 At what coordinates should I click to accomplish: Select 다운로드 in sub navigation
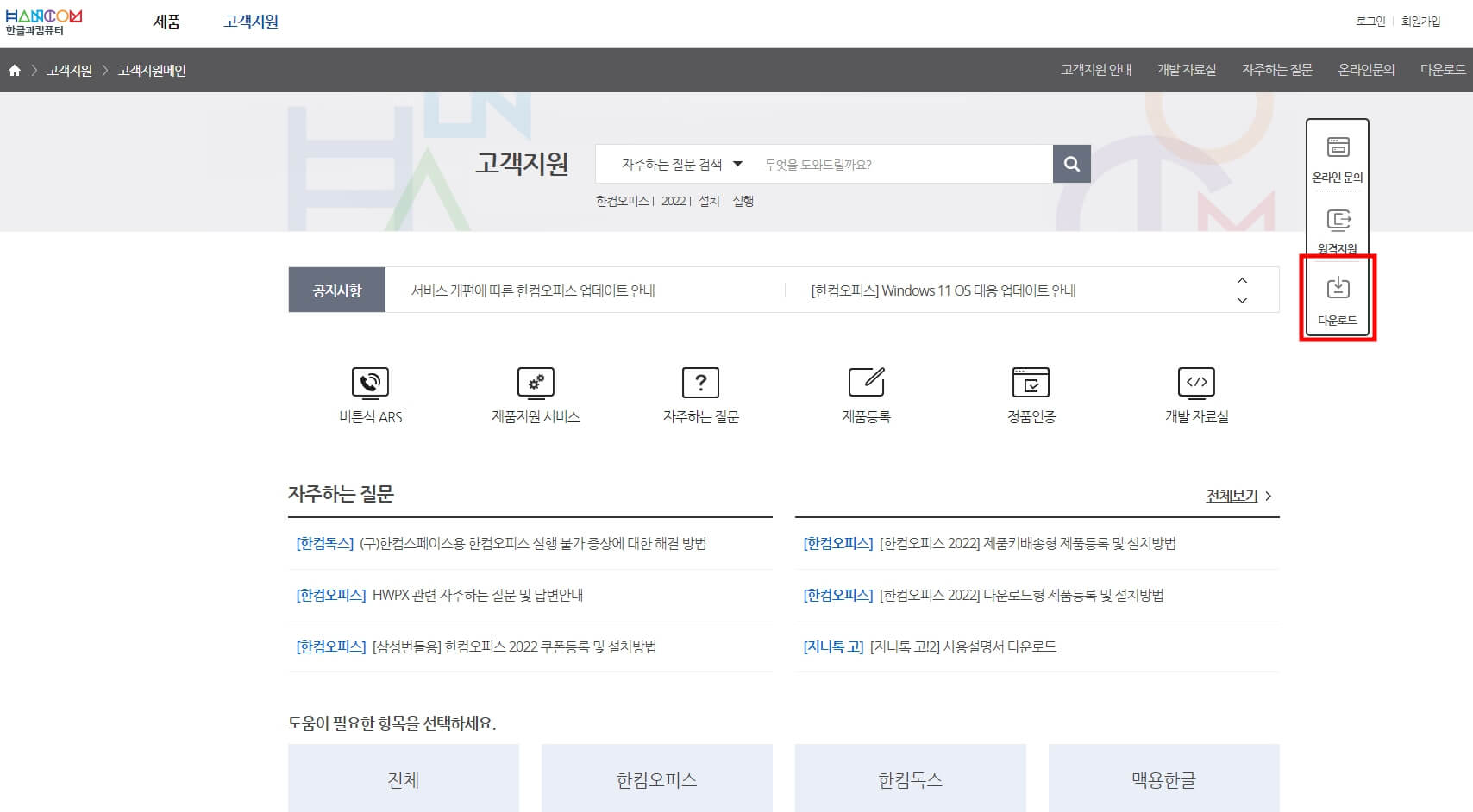1443,70
